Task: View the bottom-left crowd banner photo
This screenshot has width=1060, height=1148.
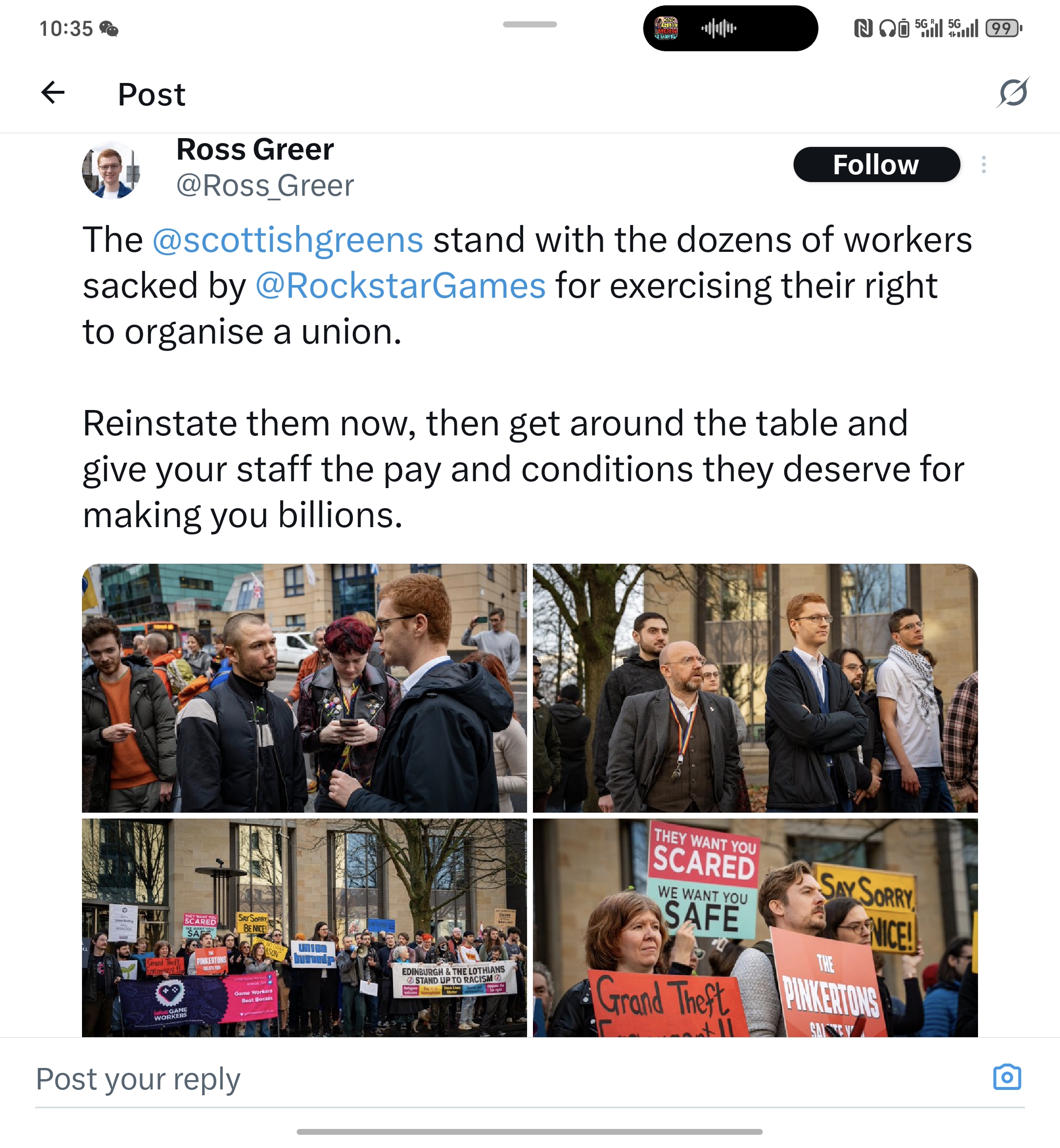Action: [x=304, y=927]
